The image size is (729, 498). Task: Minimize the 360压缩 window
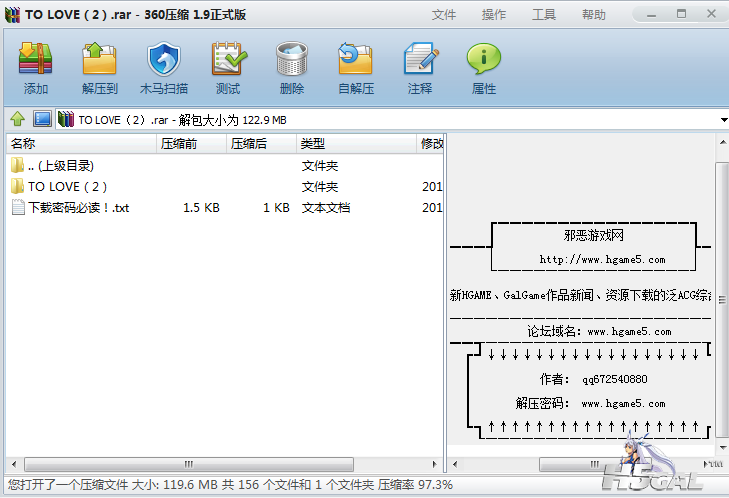click(x=651, y=14)
